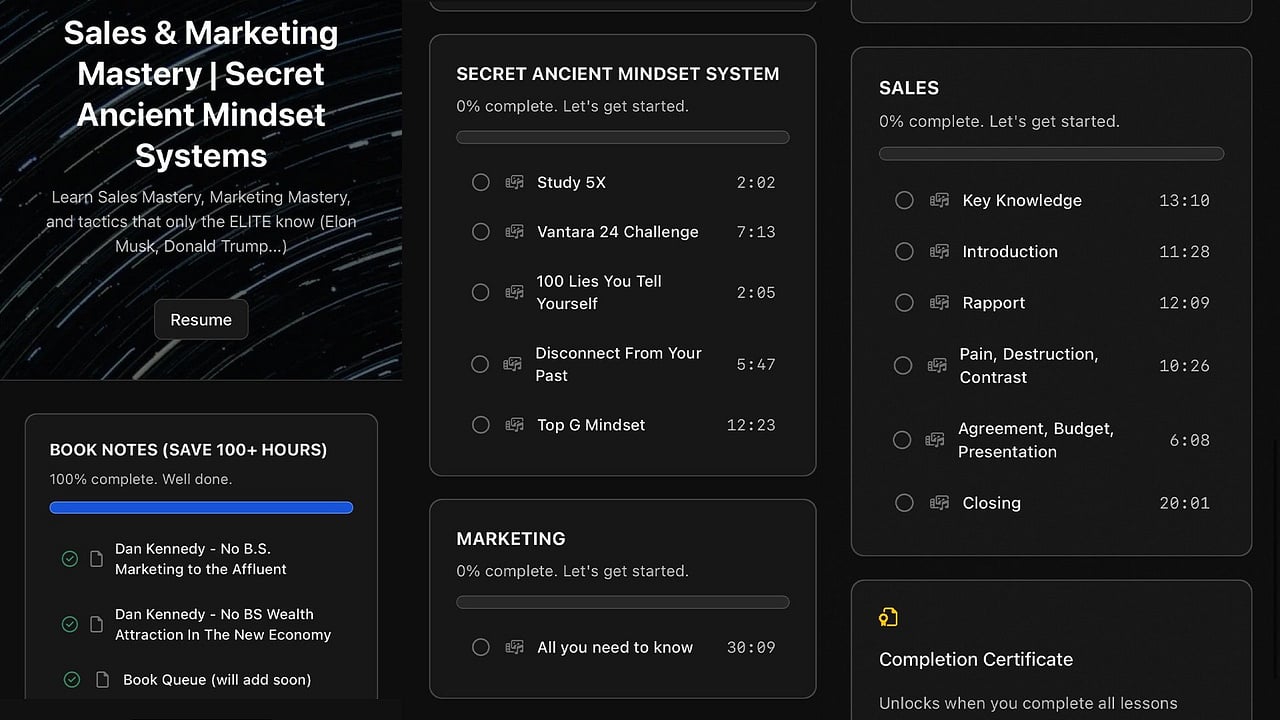Screen dimensions: 1280x720
Task: Click the Resume button
Action: [201, 320]
